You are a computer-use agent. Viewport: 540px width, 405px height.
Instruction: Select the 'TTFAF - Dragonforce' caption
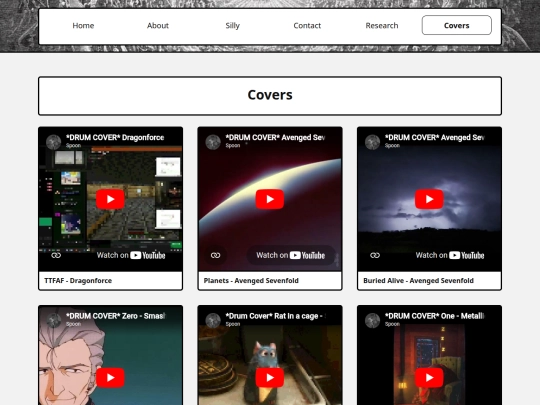78,281
